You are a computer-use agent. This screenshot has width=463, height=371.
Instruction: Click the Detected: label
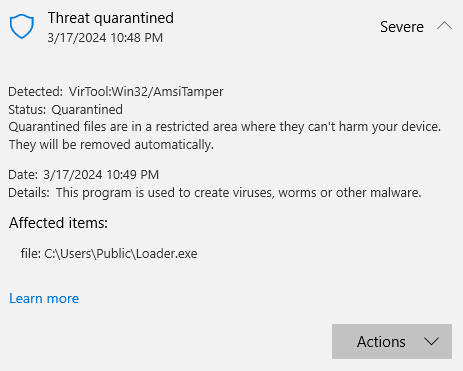tap(36, 91)
